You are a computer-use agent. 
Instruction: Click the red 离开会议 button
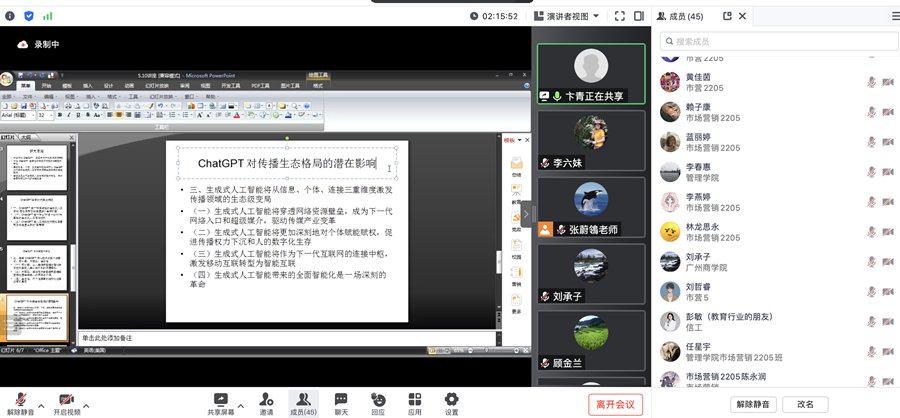[615, 404]
